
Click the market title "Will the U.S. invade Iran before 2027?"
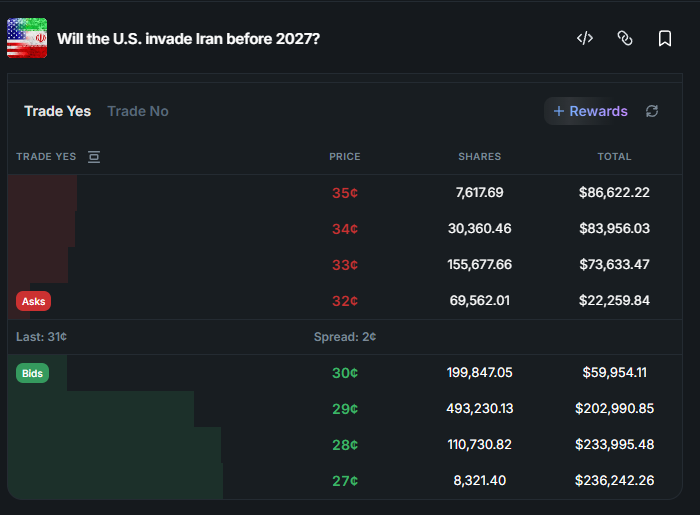pyautogui.click(x=188, y=39)
